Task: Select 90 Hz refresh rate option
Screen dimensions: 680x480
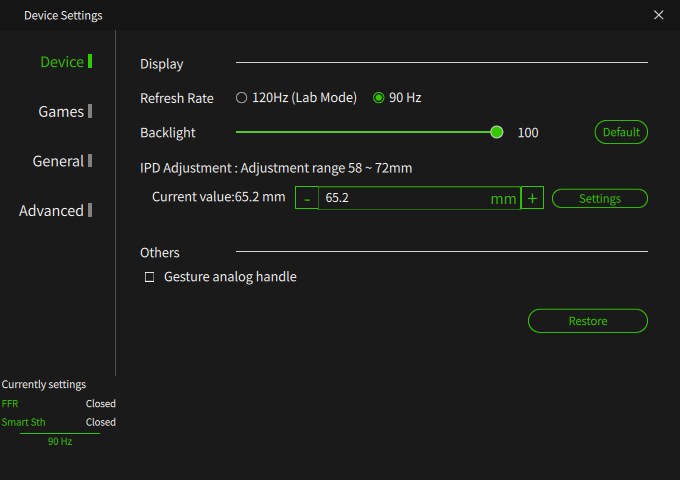Action: [x=379, y=98]
